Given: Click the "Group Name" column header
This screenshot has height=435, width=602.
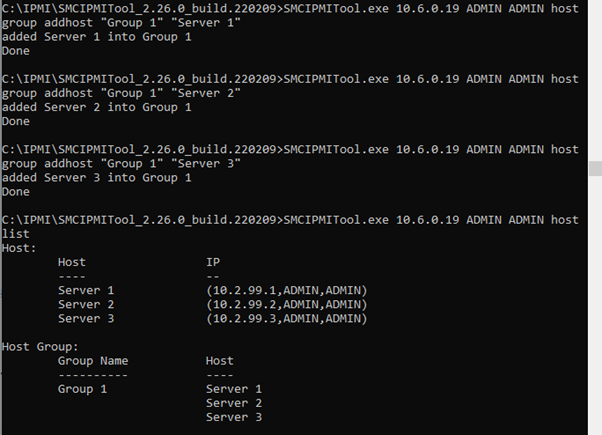Looking at the screenshot, I should pos(93,360).
